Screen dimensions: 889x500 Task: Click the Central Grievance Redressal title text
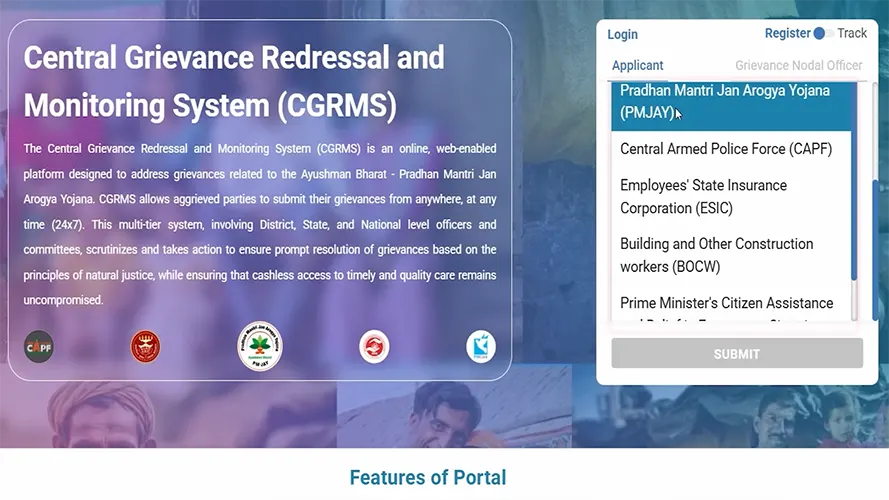234,82
